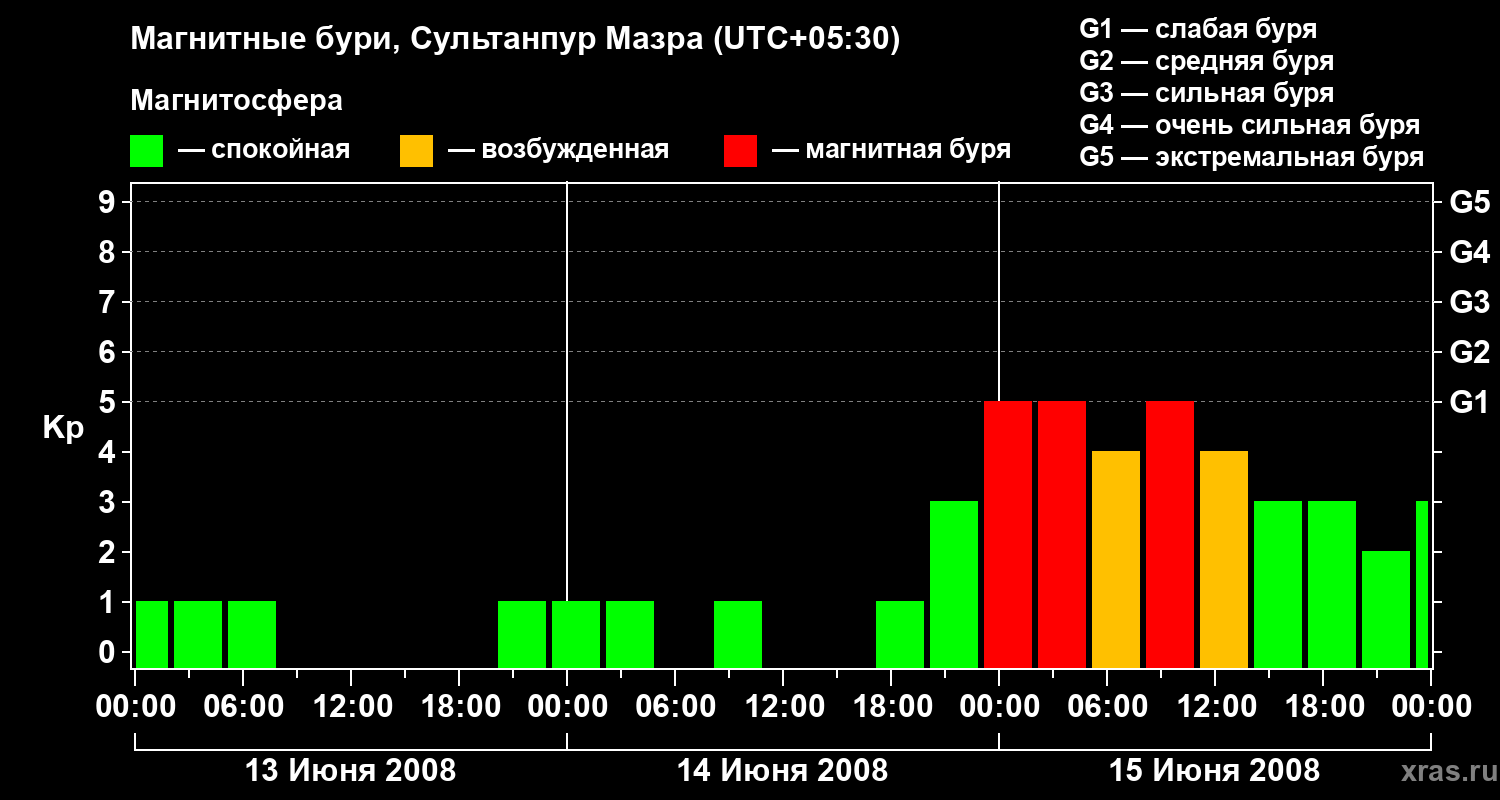Click the G3 label on right axis

tap(1470, 303)
